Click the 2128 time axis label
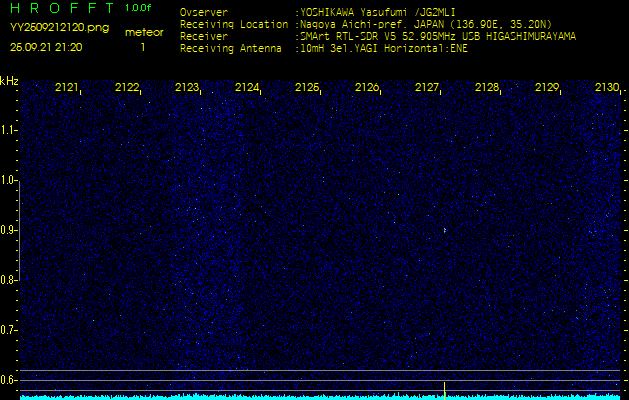 487,87
